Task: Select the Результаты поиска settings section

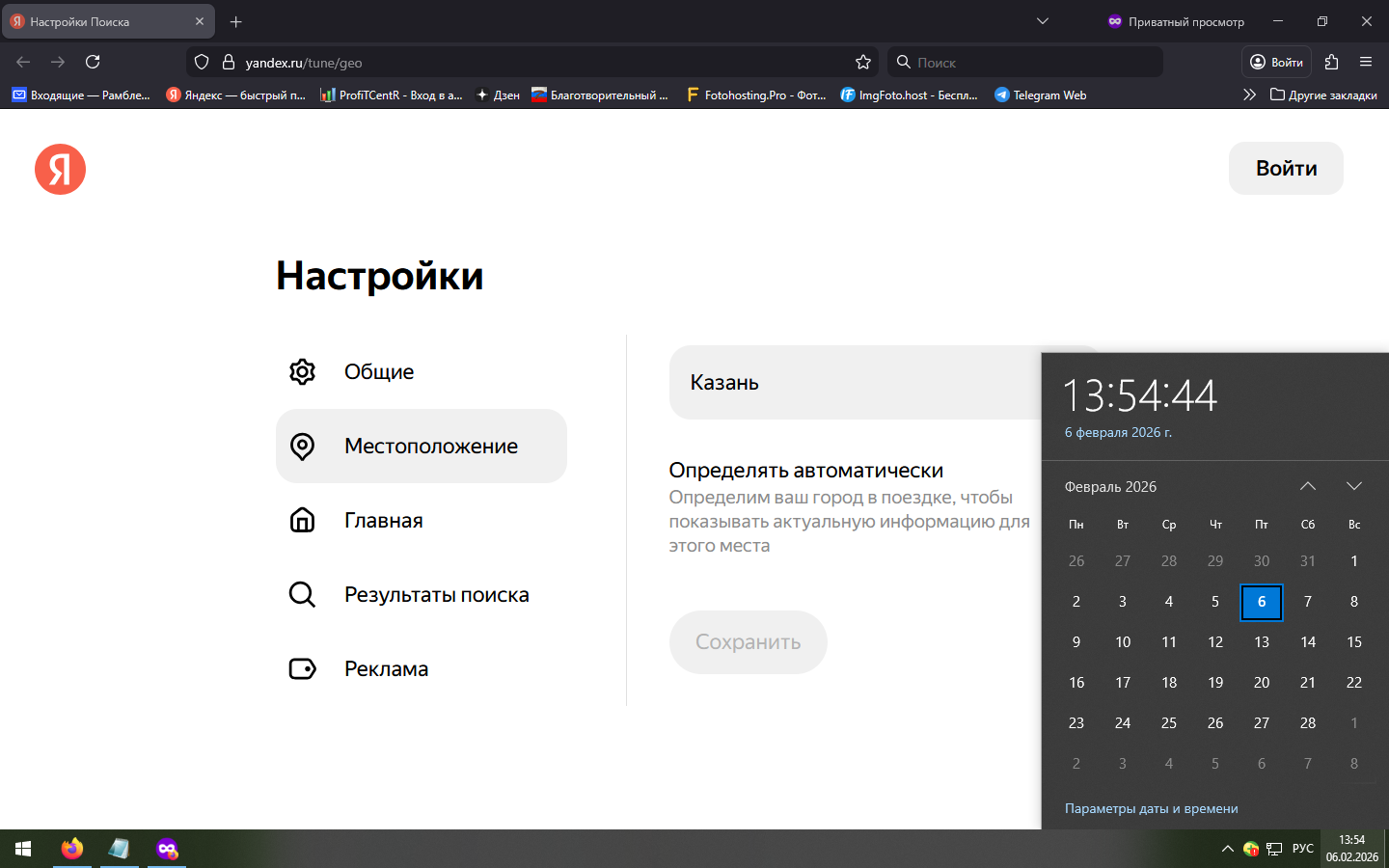Action: 436,595
